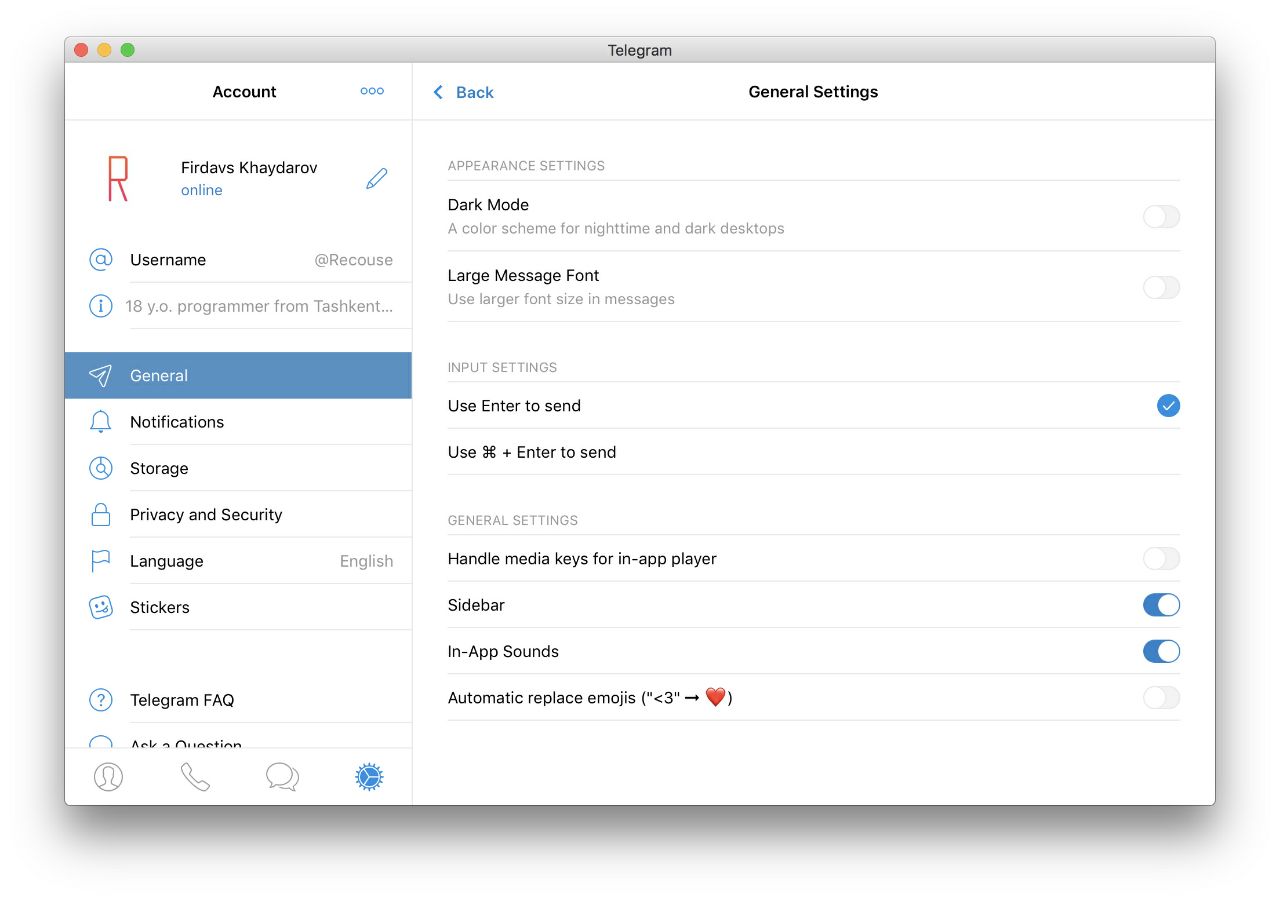Screen dimensions: 1280x898
Task: Click the Dark Mode description text
Action: (x=616, y=229)
